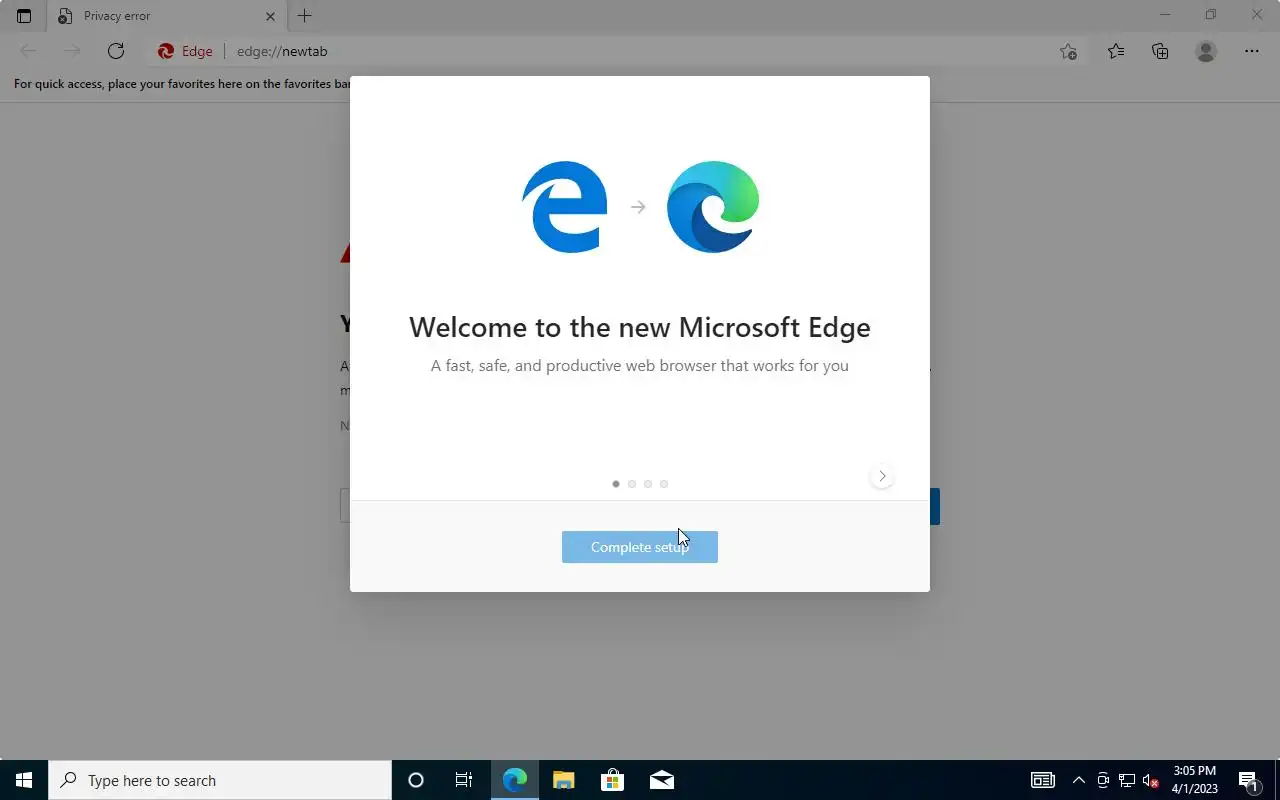The image size is (1280, 800).
Task: Go back using the back arrow
Action: (x=28, y=51)
